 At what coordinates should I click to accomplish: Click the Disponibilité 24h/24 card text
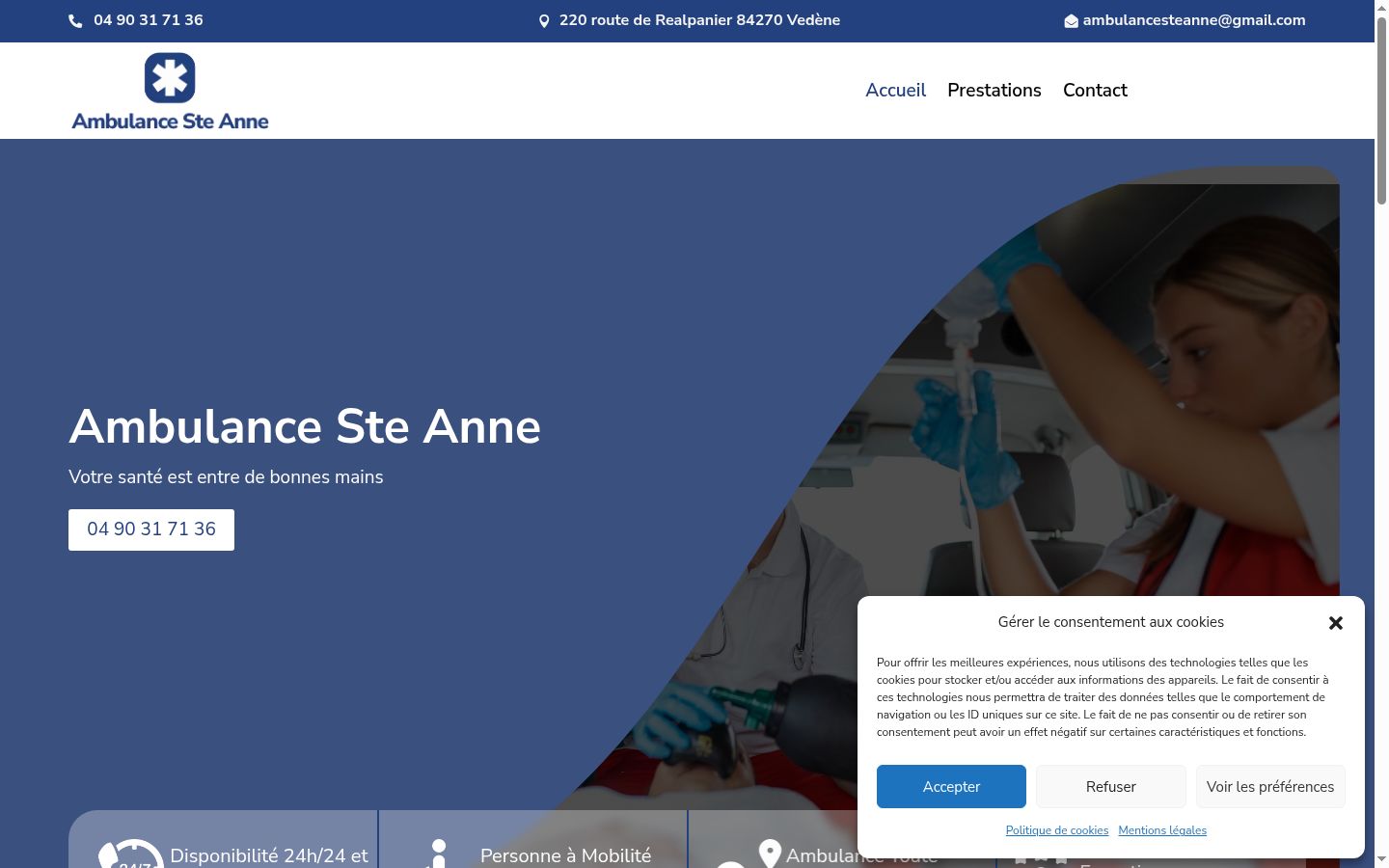[269, 856]
